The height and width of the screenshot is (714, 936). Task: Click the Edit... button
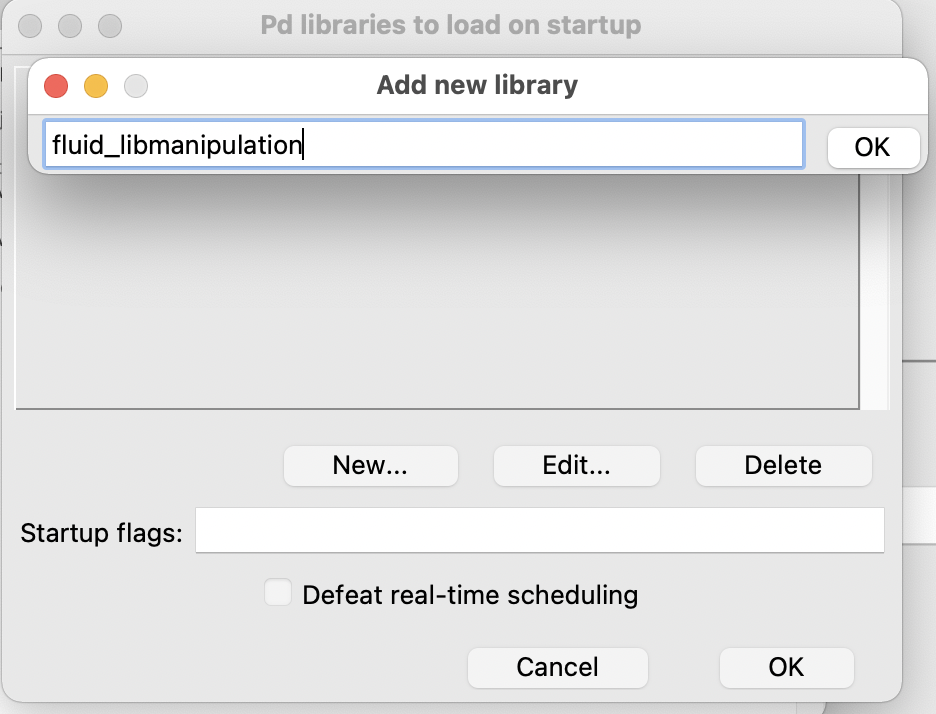pyautogui.click(x=577, y=466)
